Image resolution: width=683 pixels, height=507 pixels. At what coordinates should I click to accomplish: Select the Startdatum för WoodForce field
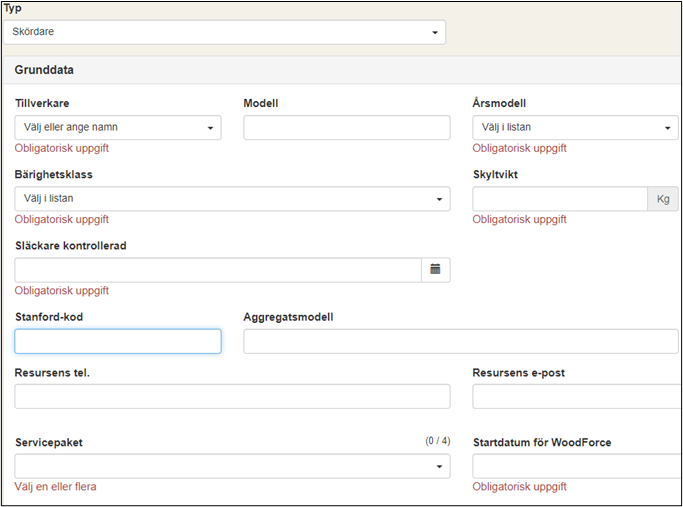(x=575, y=467)
